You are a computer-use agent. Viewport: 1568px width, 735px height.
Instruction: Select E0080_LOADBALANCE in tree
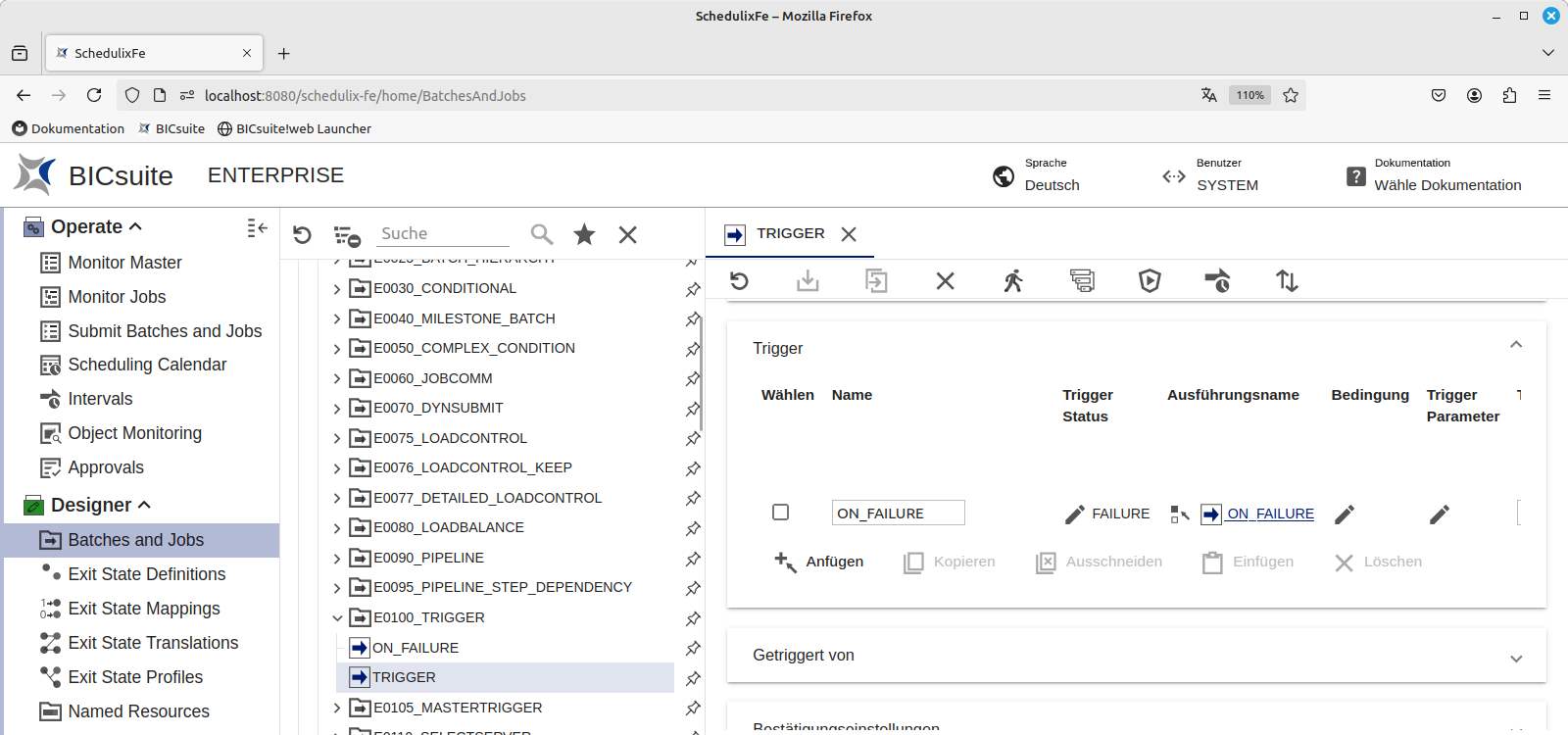449,528
